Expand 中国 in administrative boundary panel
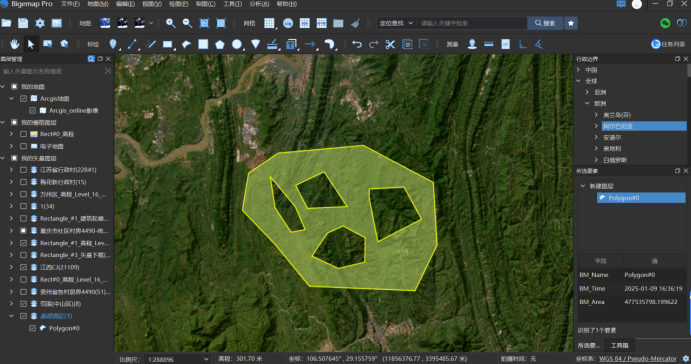 pos(579,70)
